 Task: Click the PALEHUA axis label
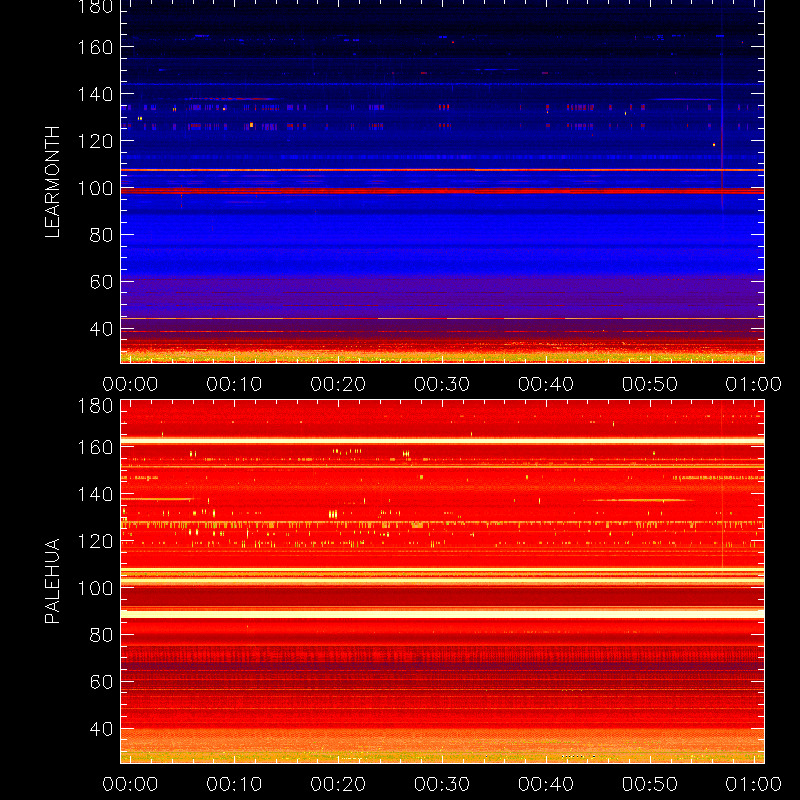52,581
